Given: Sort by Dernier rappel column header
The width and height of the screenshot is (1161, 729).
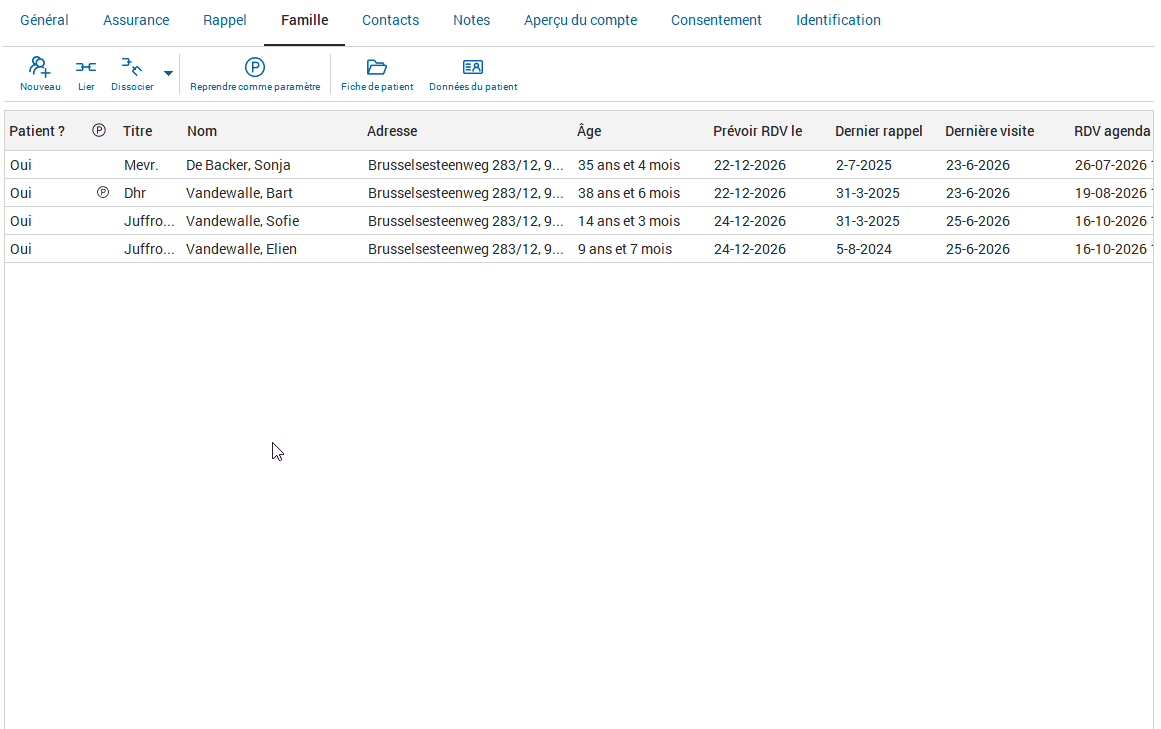Looking at the screenshot, I should pyautogui.click(x=879, y=131).
